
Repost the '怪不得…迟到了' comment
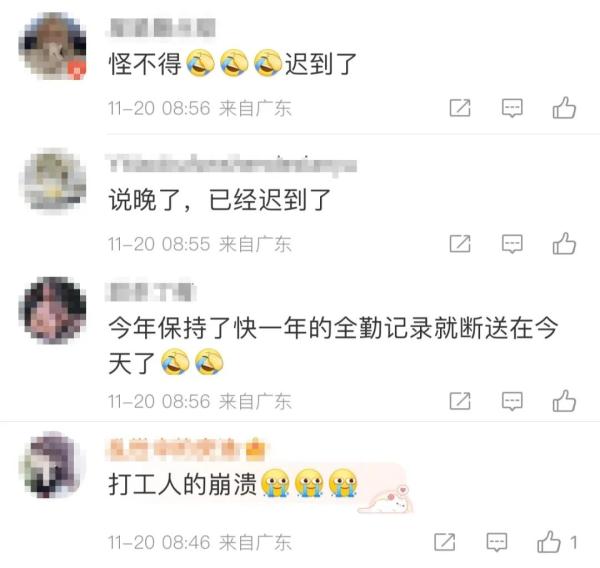click(460, 108)
